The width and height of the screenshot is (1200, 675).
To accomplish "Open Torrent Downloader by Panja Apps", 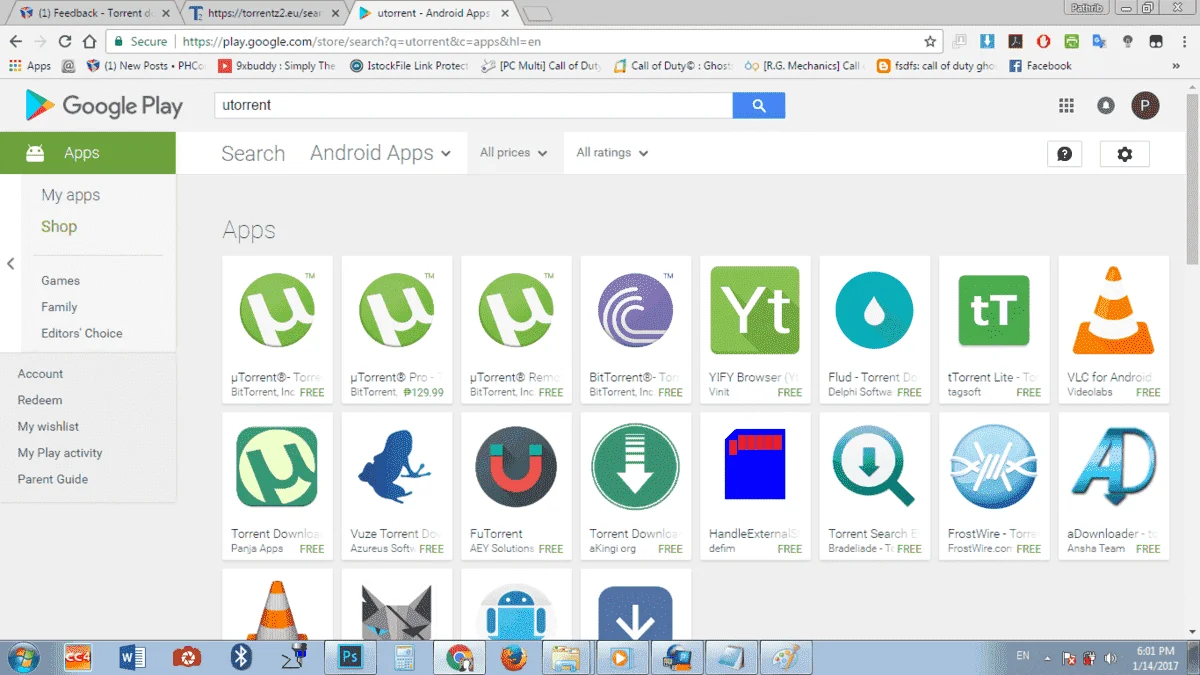I will coord(277,486).
